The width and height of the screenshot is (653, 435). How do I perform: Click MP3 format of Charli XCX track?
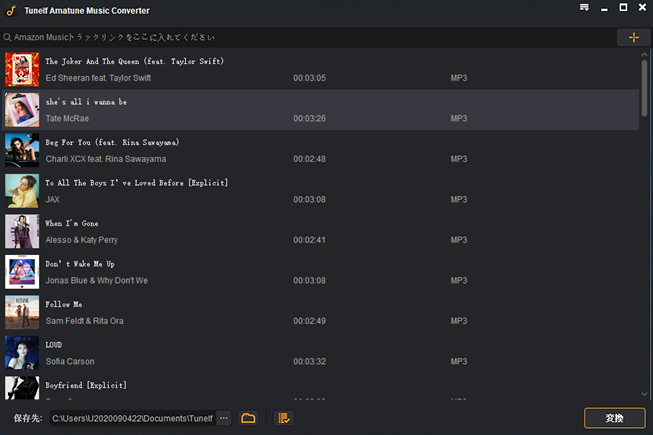pyautogui.click(x=459, y=159)
